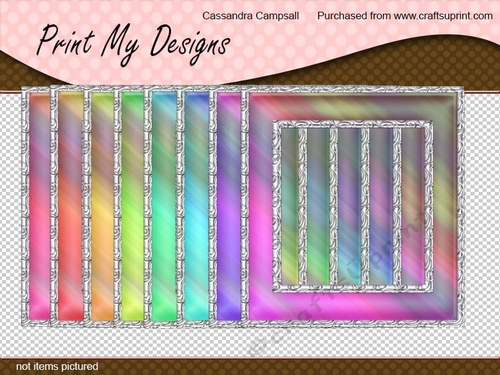Select the teal green framed panel

(162, 206)
